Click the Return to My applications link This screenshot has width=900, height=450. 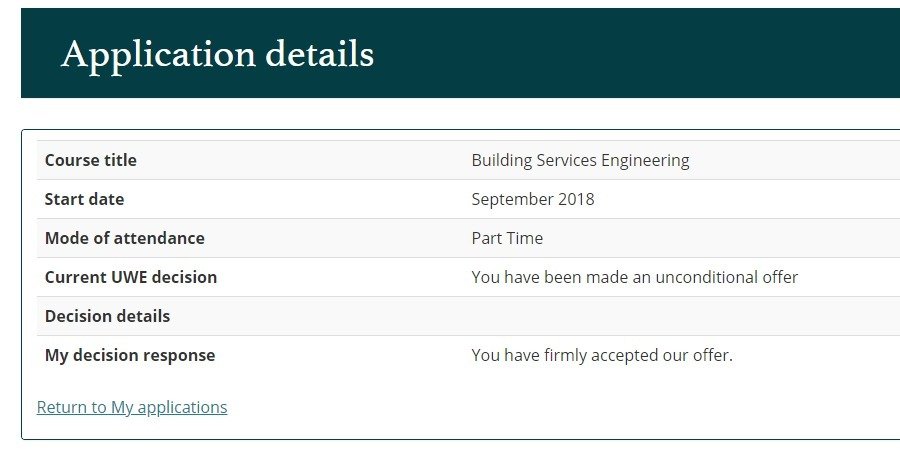click(132, 407)
